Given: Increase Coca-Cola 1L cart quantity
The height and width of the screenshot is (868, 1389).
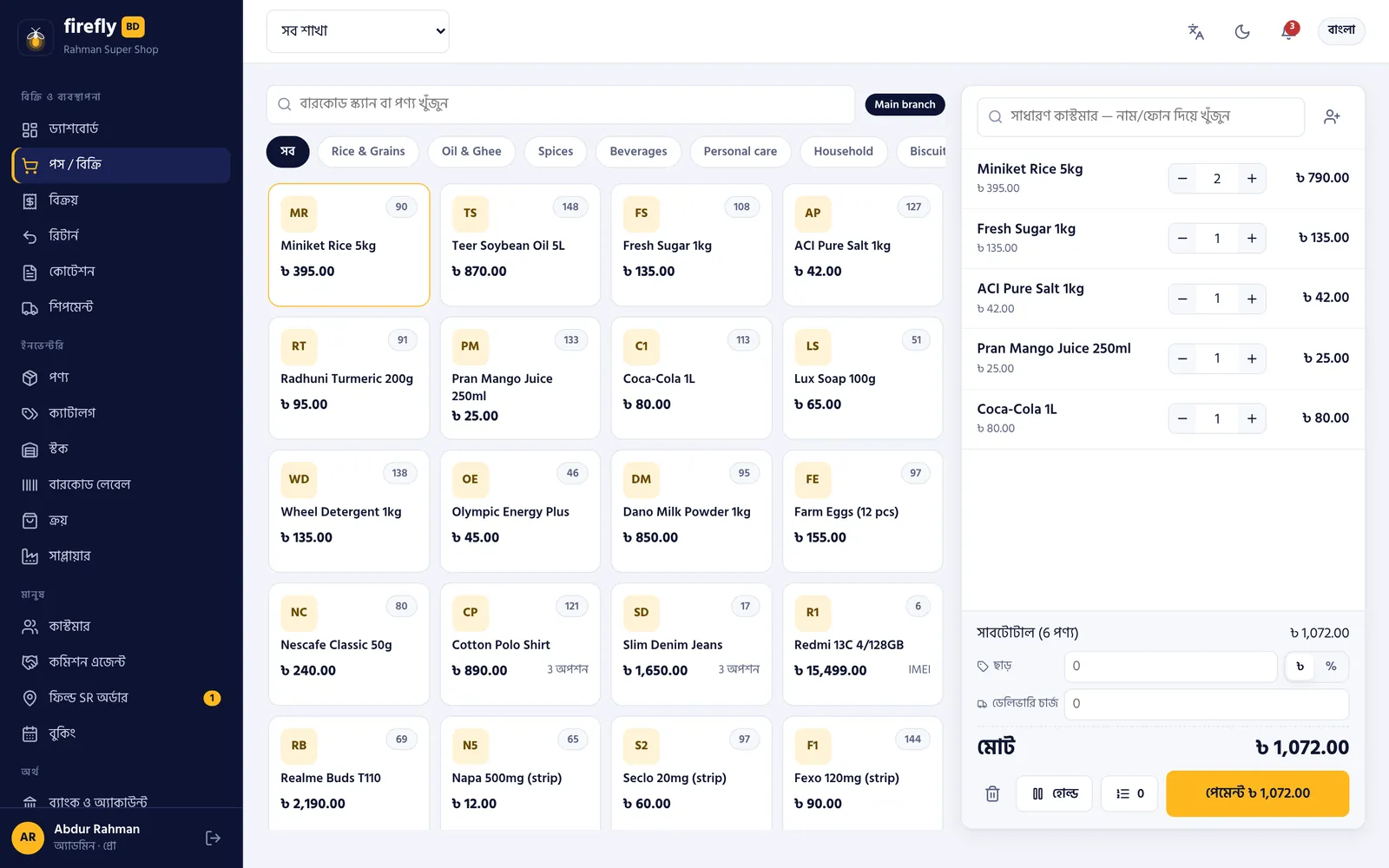Looking at the screenshot, I should [x=1252, y=419].
